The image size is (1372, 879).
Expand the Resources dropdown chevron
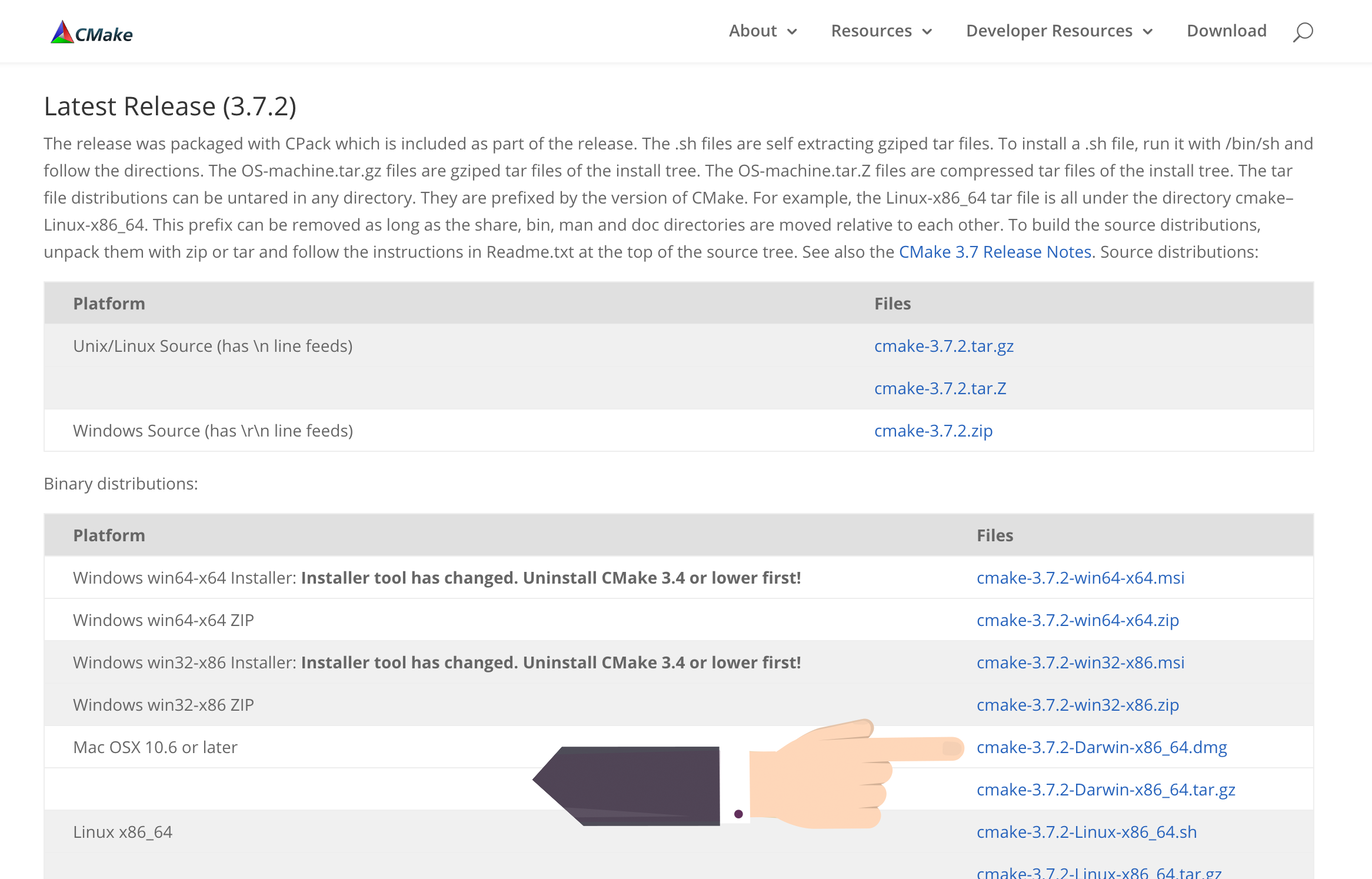coord(927,32)
